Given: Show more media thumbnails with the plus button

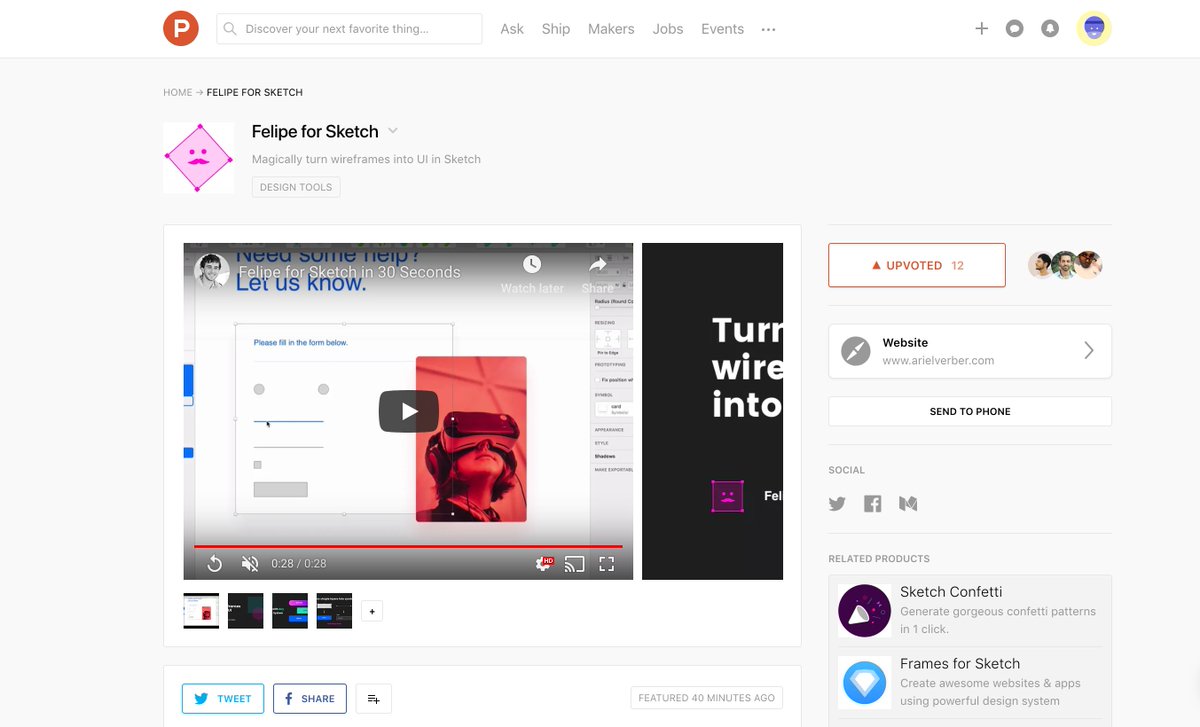Looking at the screenshot, I should coord(371,610).
